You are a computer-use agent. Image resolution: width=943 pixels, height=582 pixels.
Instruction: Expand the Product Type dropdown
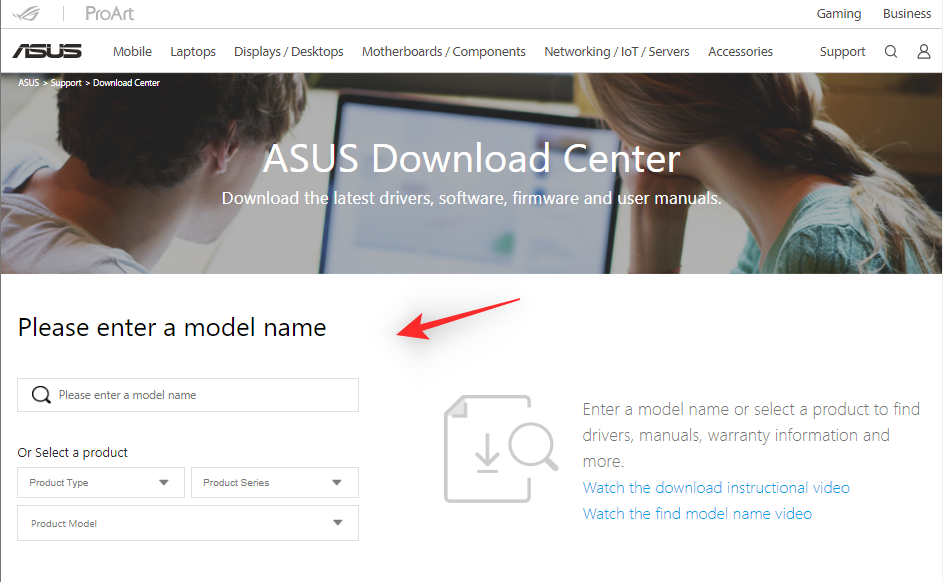[101, 482]
